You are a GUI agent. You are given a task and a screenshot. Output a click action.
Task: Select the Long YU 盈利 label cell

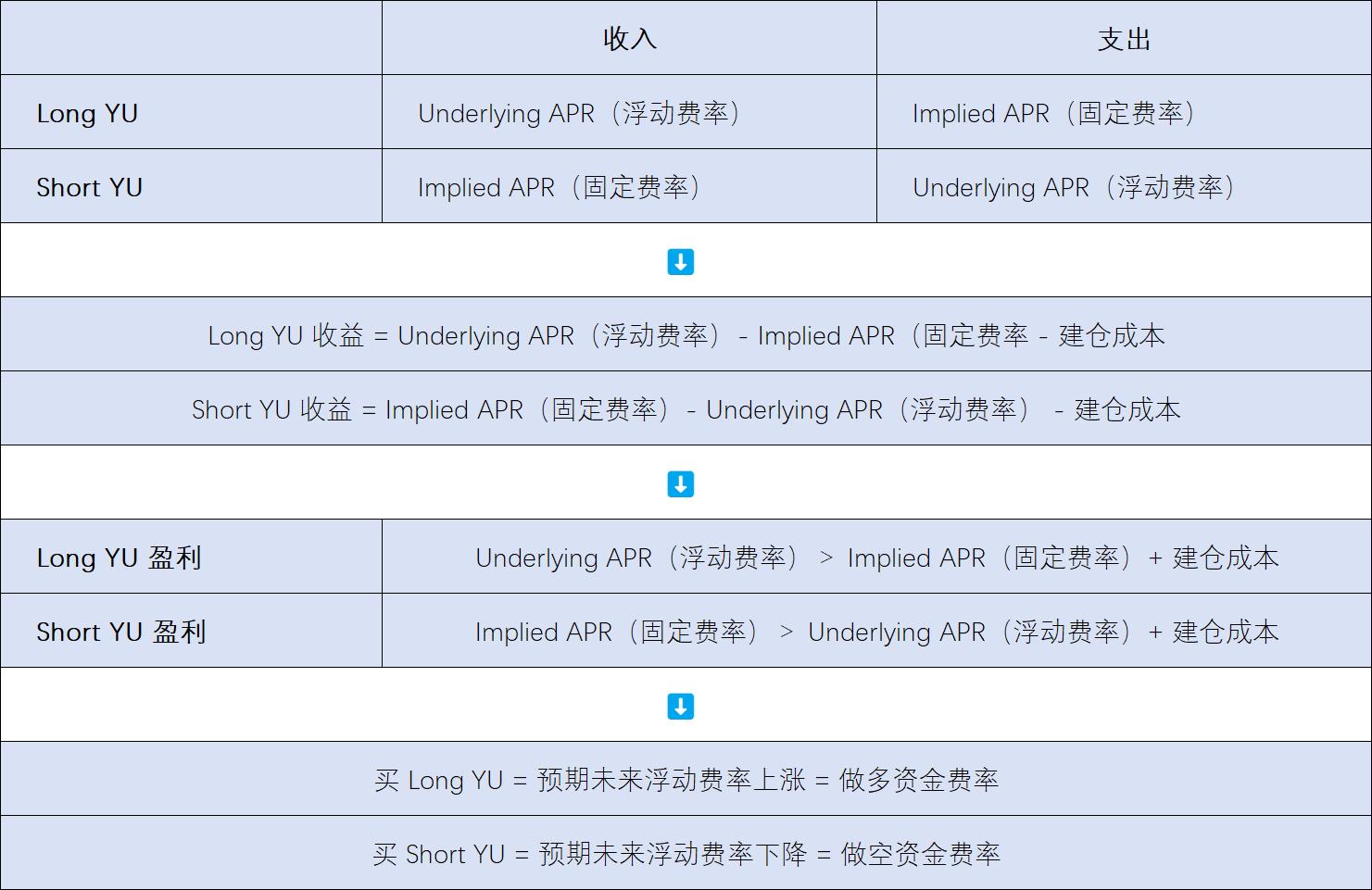pyautogui.click(x=119, y=557)
